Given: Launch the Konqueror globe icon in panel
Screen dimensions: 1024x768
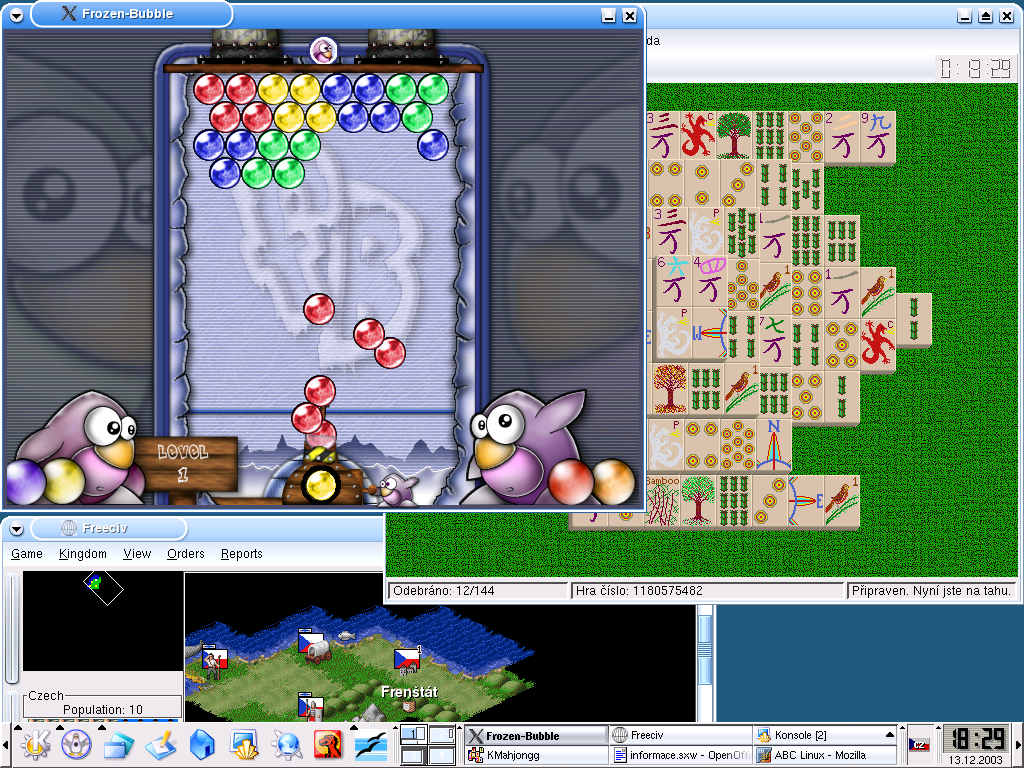Looking at the screenshot, I should pyautogui.click(x=287, y=744).
